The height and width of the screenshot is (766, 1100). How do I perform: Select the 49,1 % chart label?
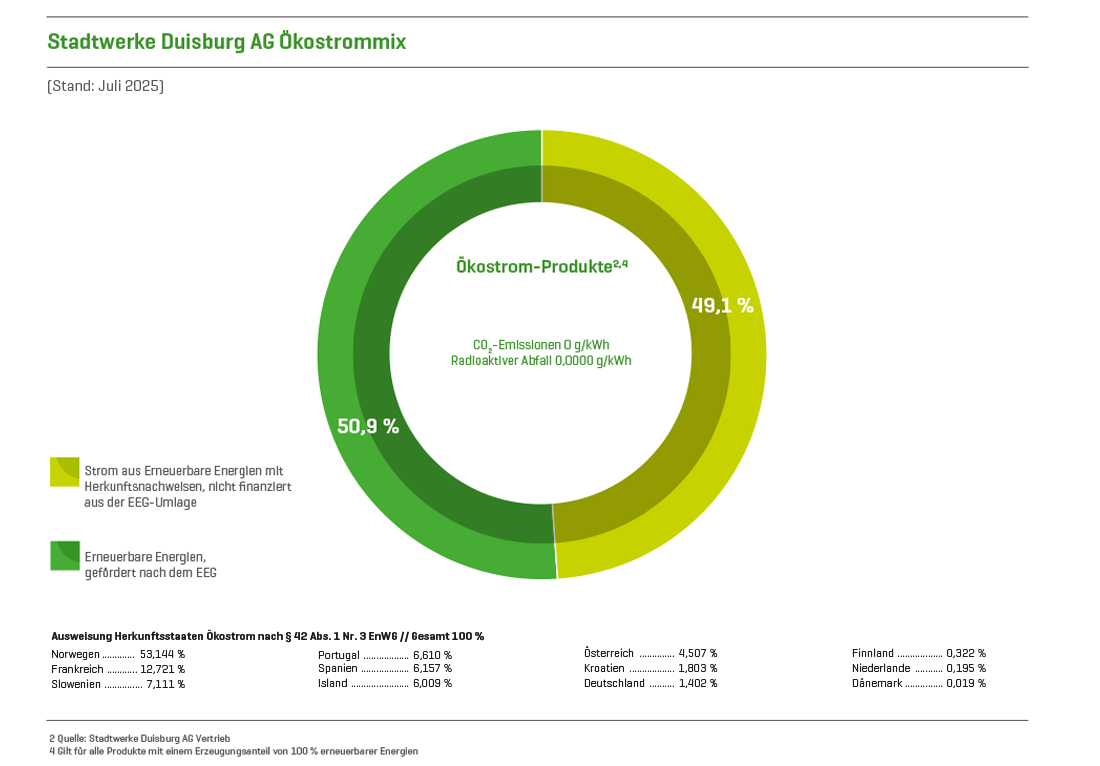[x=722, y=306]
